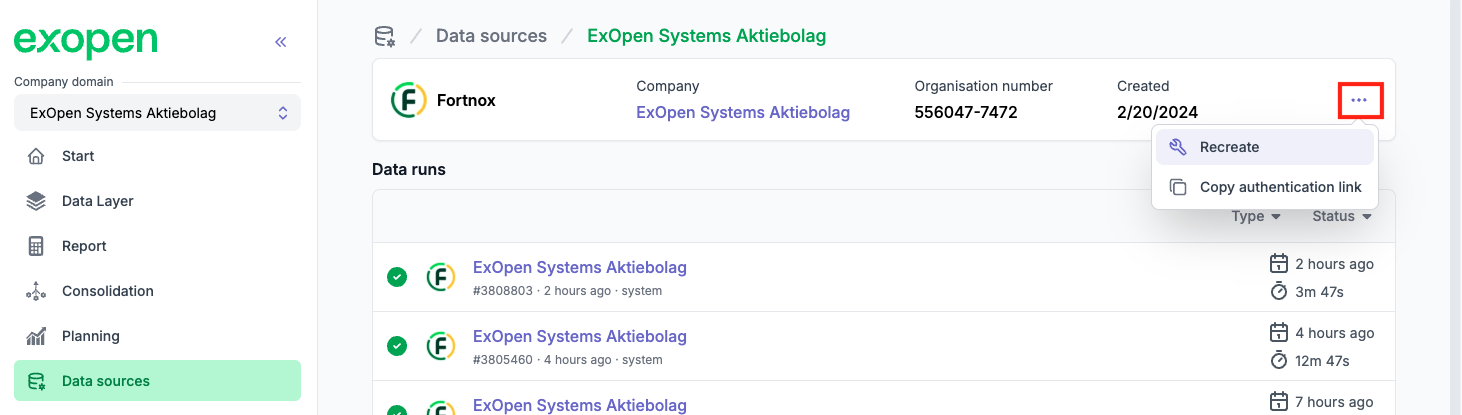Screen dimensions: 1462x415
Task: Collapse the sidebar with double chevron icon
Action: click(281, 42)
